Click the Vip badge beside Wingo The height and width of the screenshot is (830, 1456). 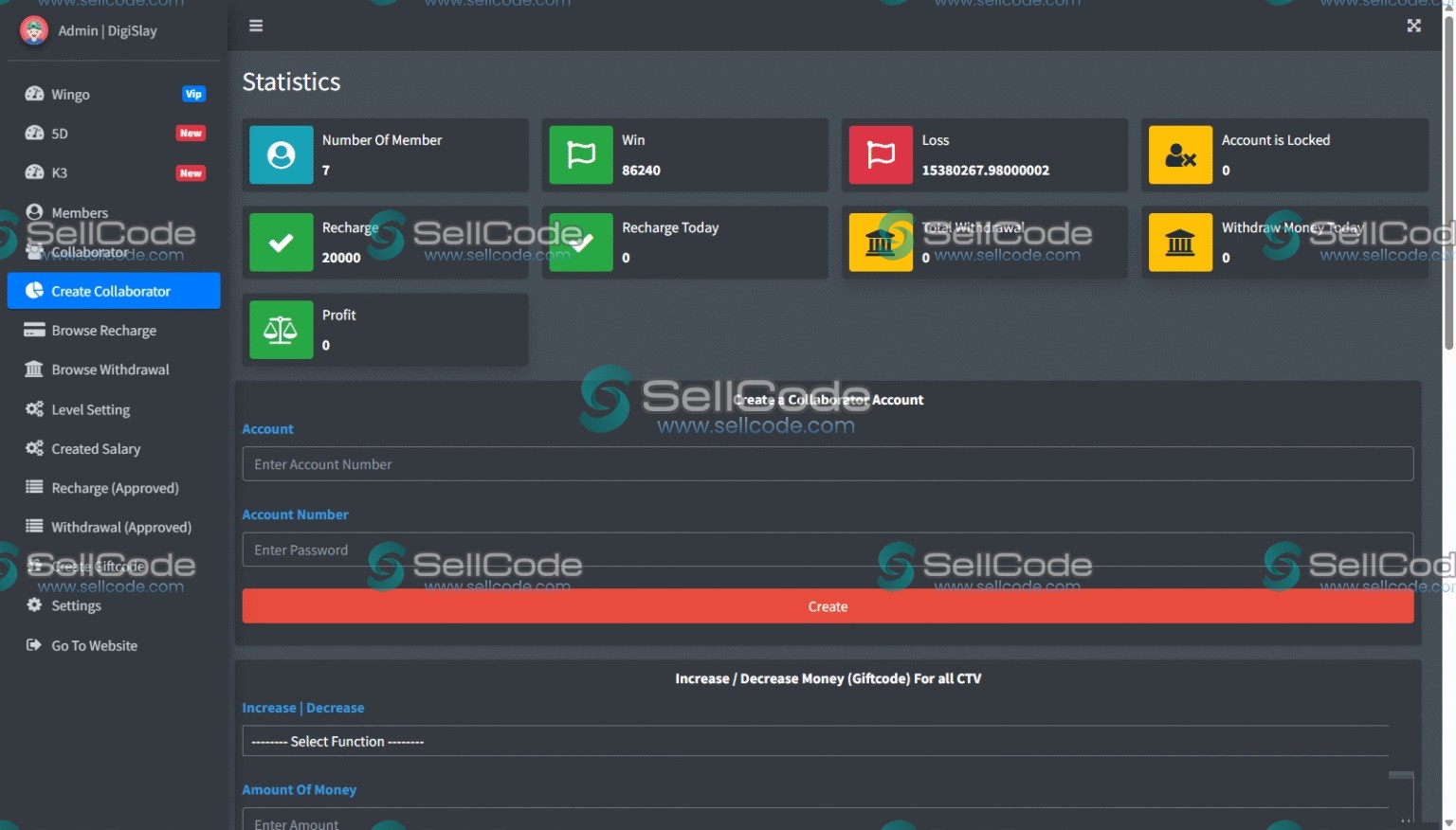[193, 94]
